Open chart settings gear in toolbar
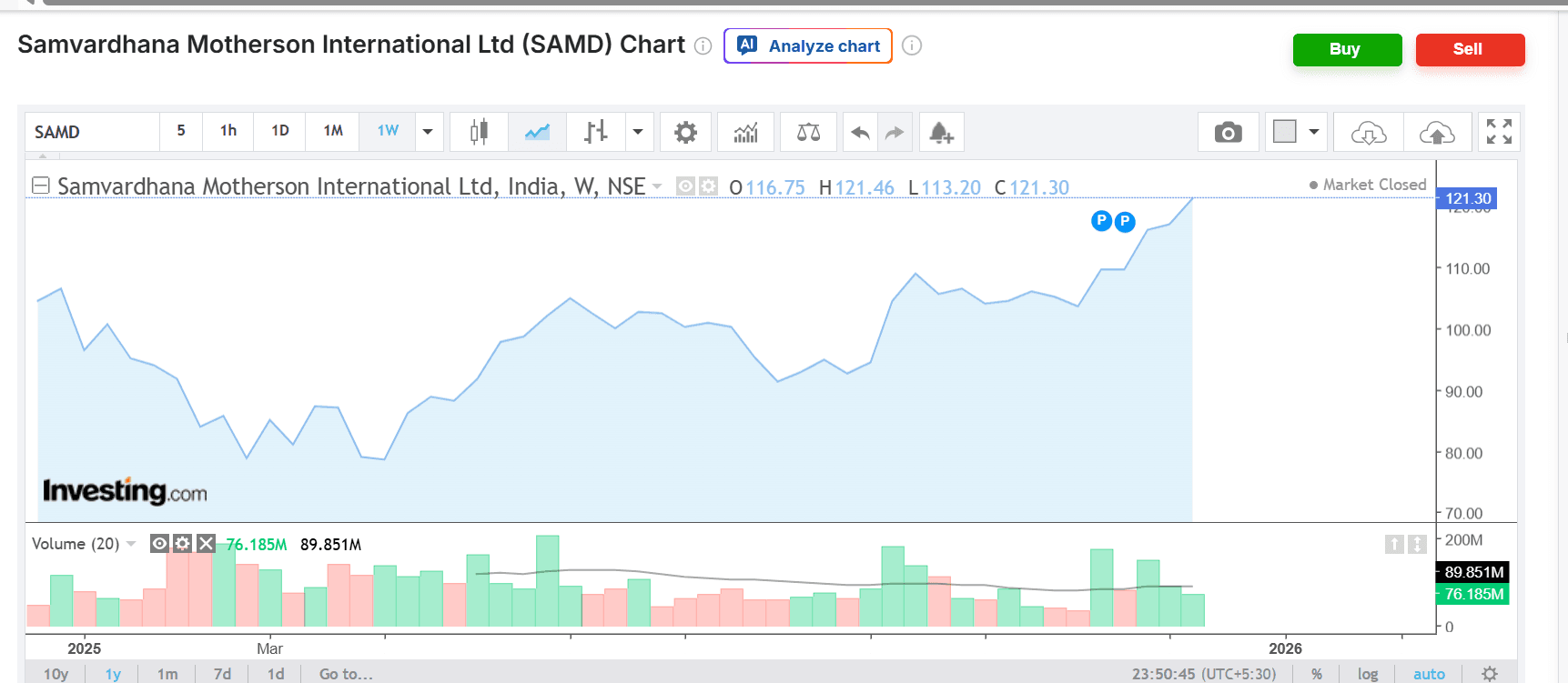This screenshot has height=683, width=1568. (685, 132)
